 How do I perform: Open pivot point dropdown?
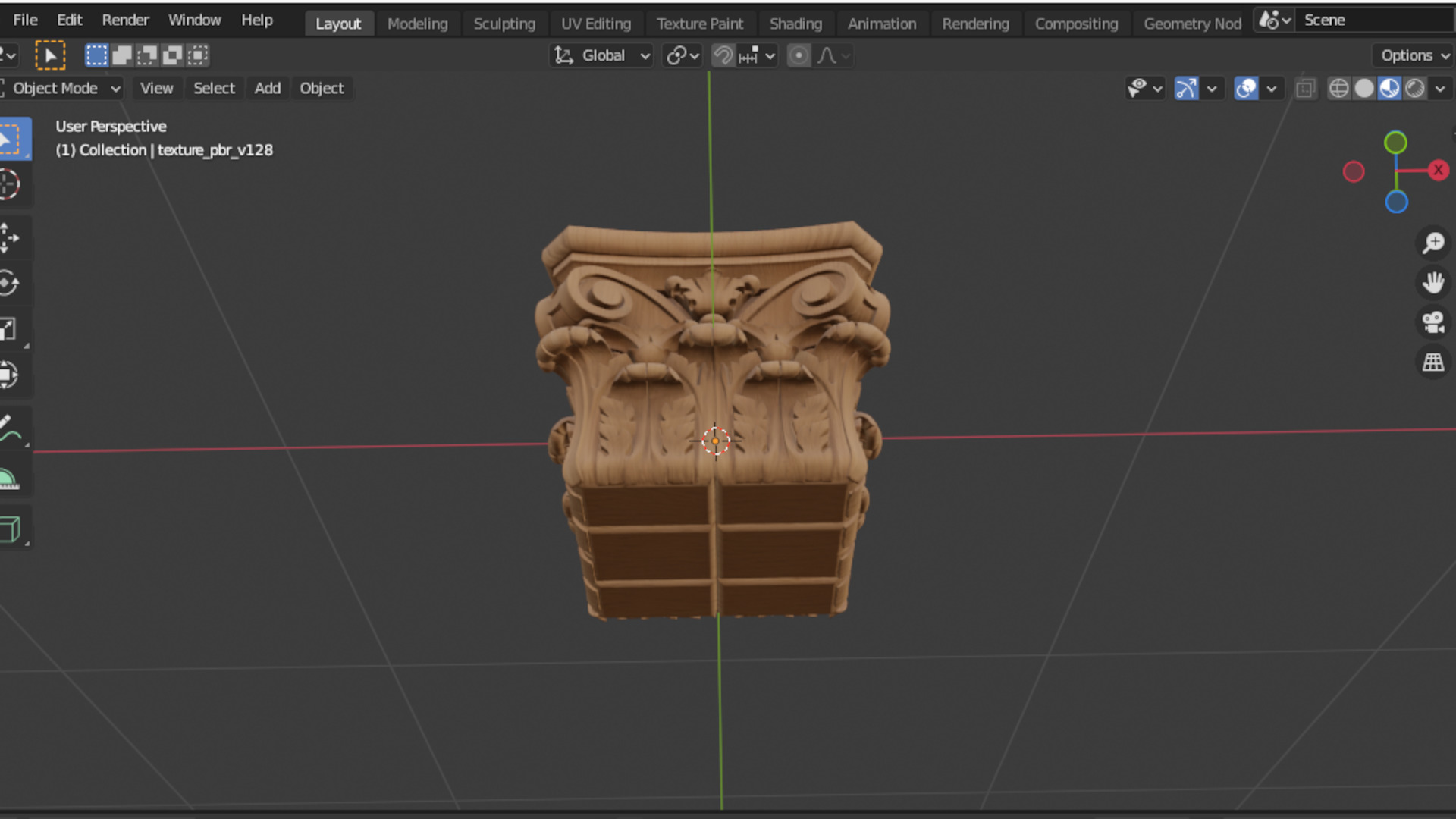tap(682, 55)
